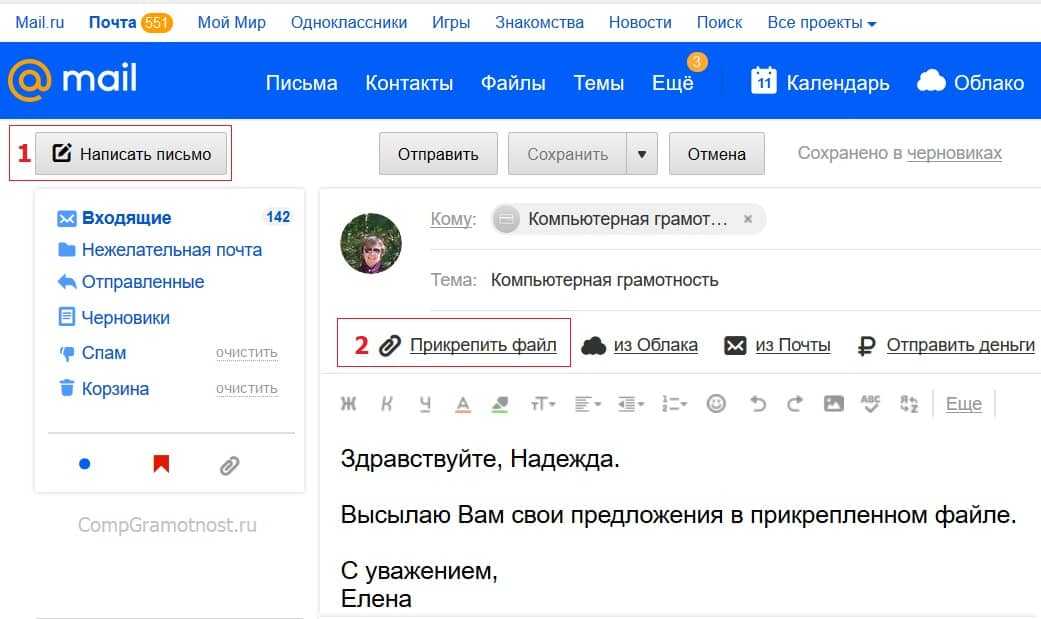The width and height of the screenshot is (1041, 619).
Task: Click the ruble icon for sending money
Action: point(866,345)
